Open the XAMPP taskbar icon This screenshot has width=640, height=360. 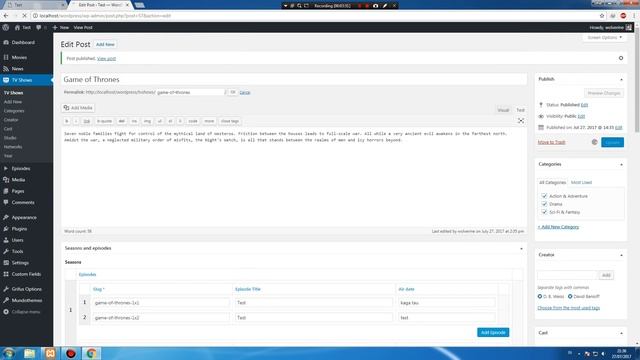pos(50,353)
